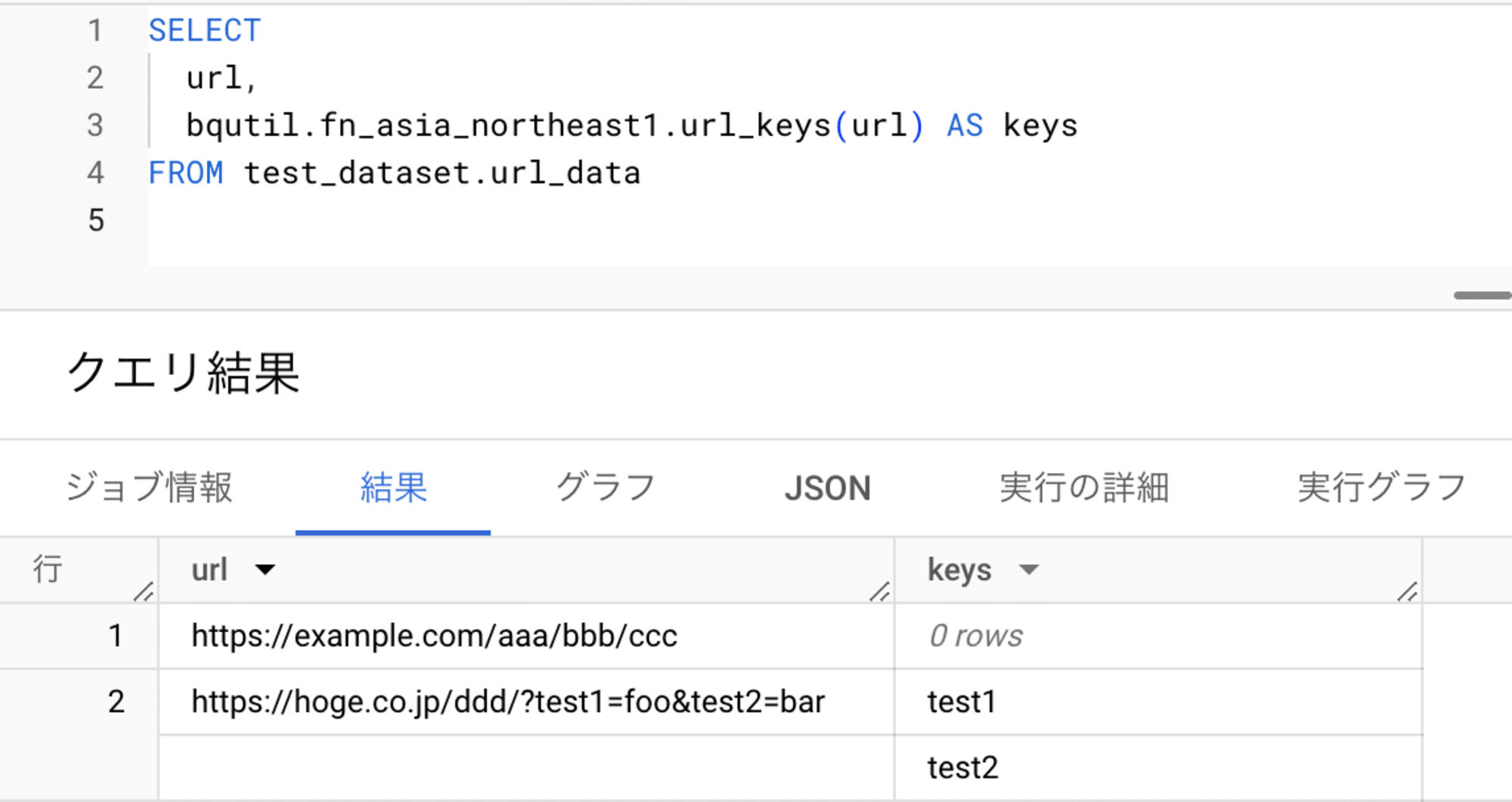Open the keys column sort dropdown arrow

click(x=1029, y=570)
